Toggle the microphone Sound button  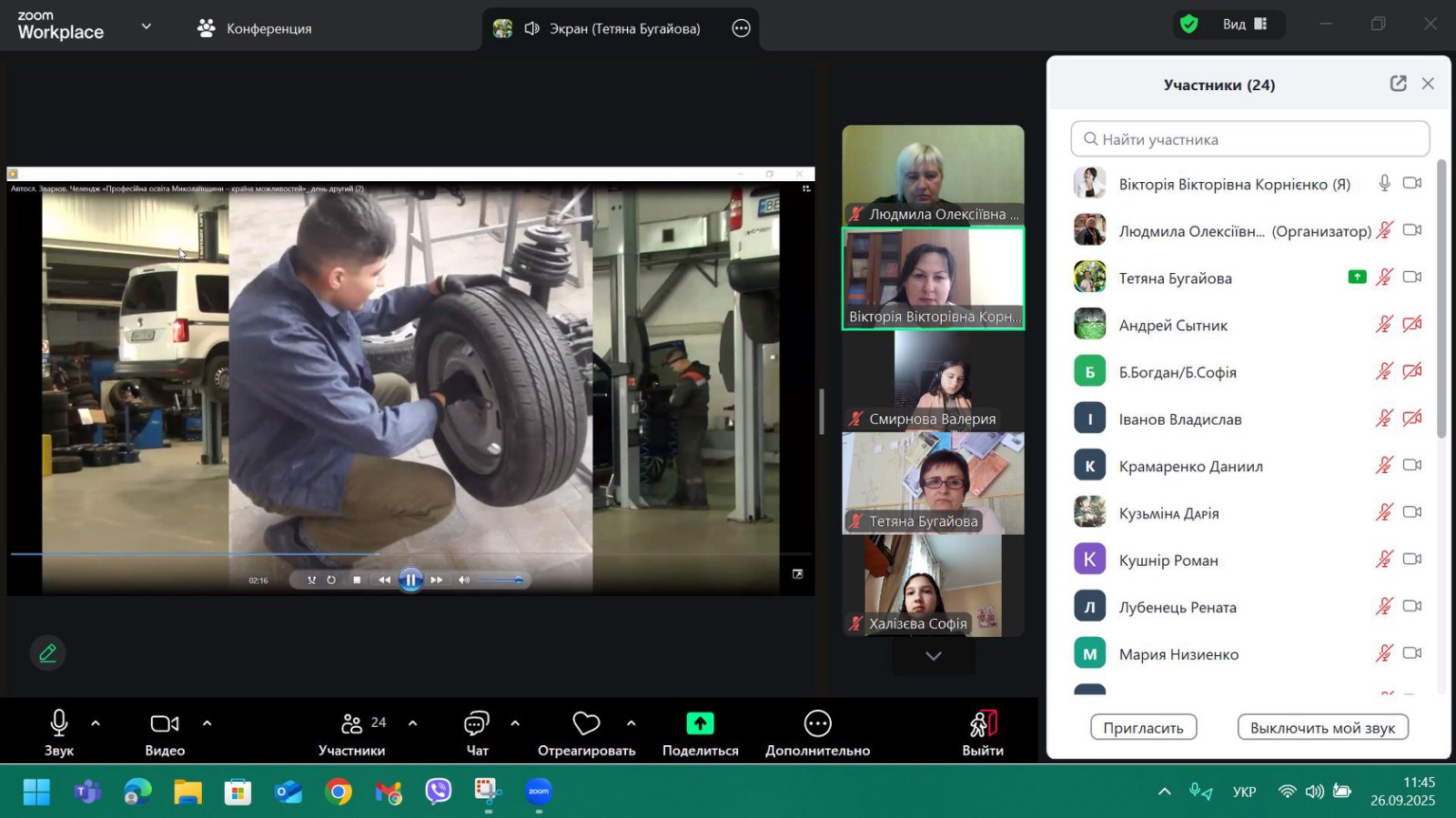point(59,724)
